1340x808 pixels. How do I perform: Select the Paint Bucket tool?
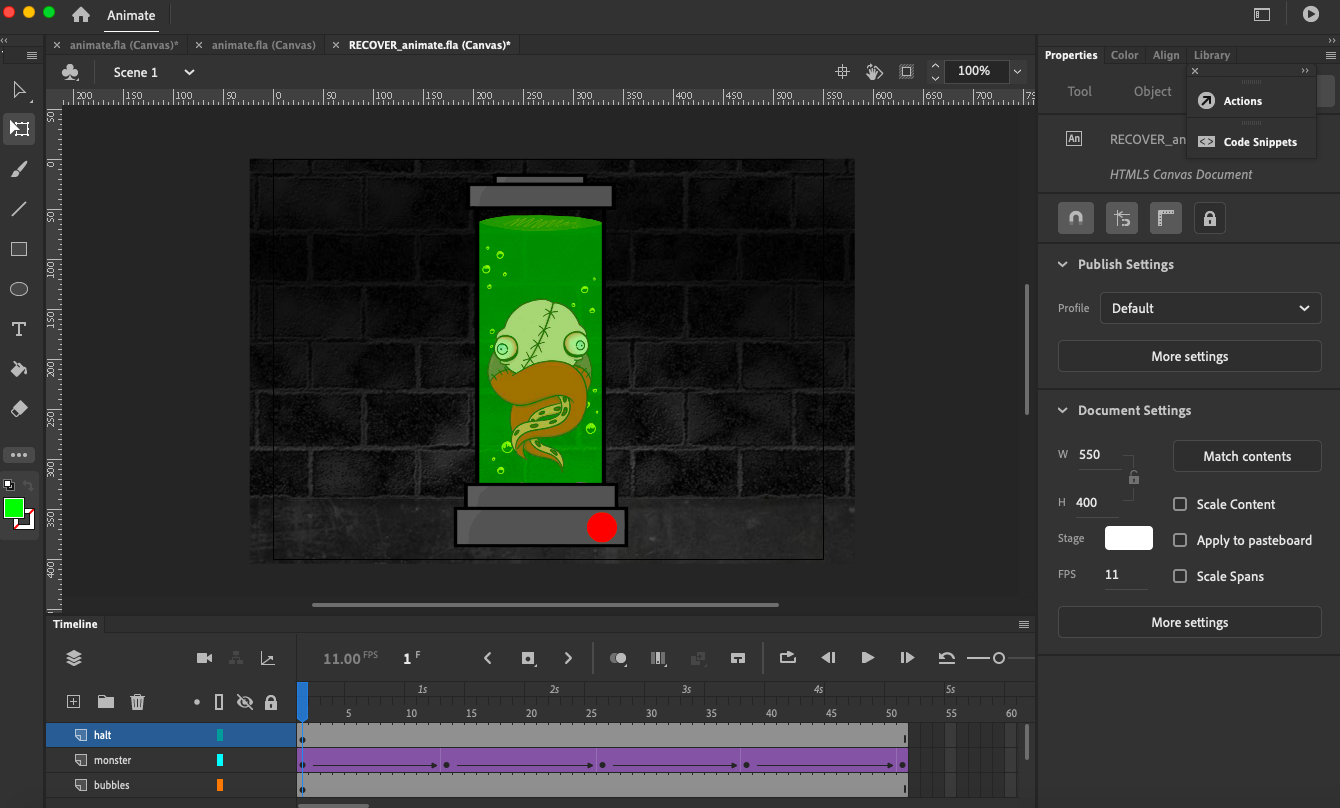(18, 369)
